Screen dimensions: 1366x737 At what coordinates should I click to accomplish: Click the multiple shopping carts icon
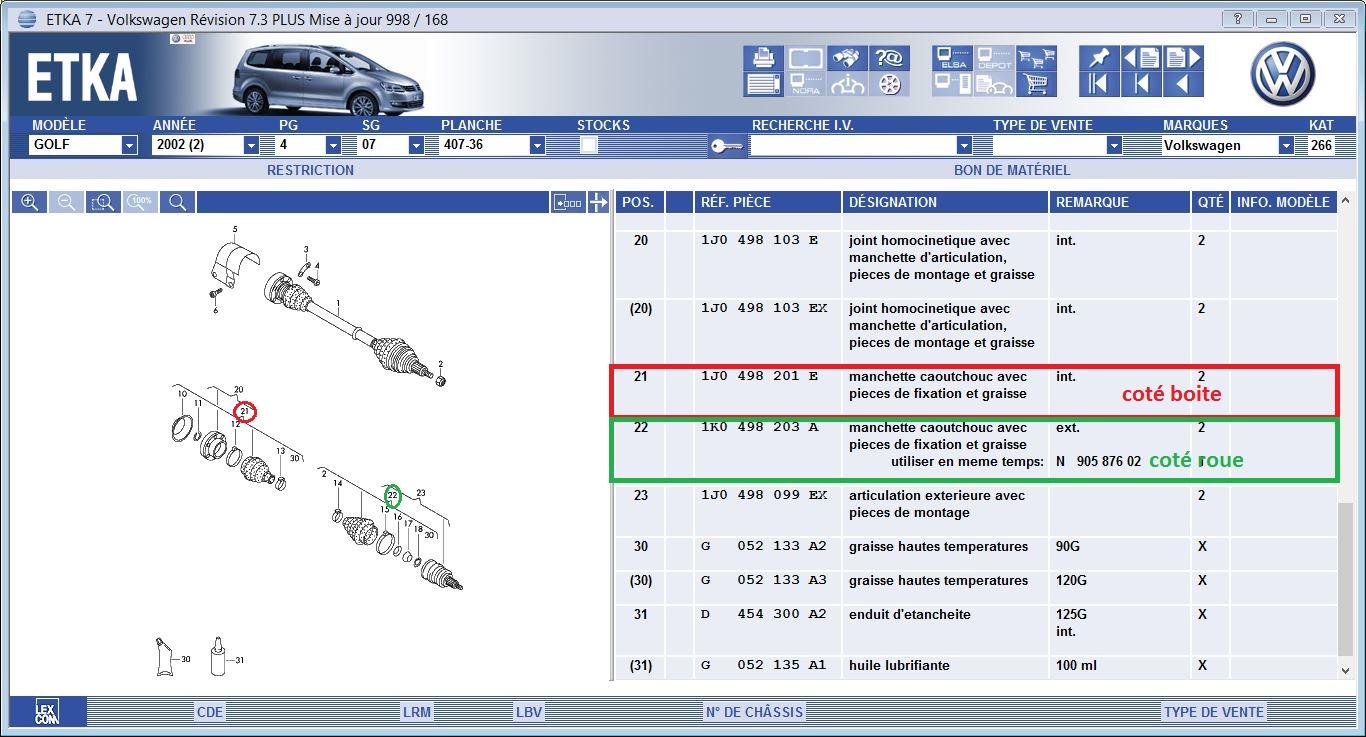pyautogui.click(x=1037, y=57)
